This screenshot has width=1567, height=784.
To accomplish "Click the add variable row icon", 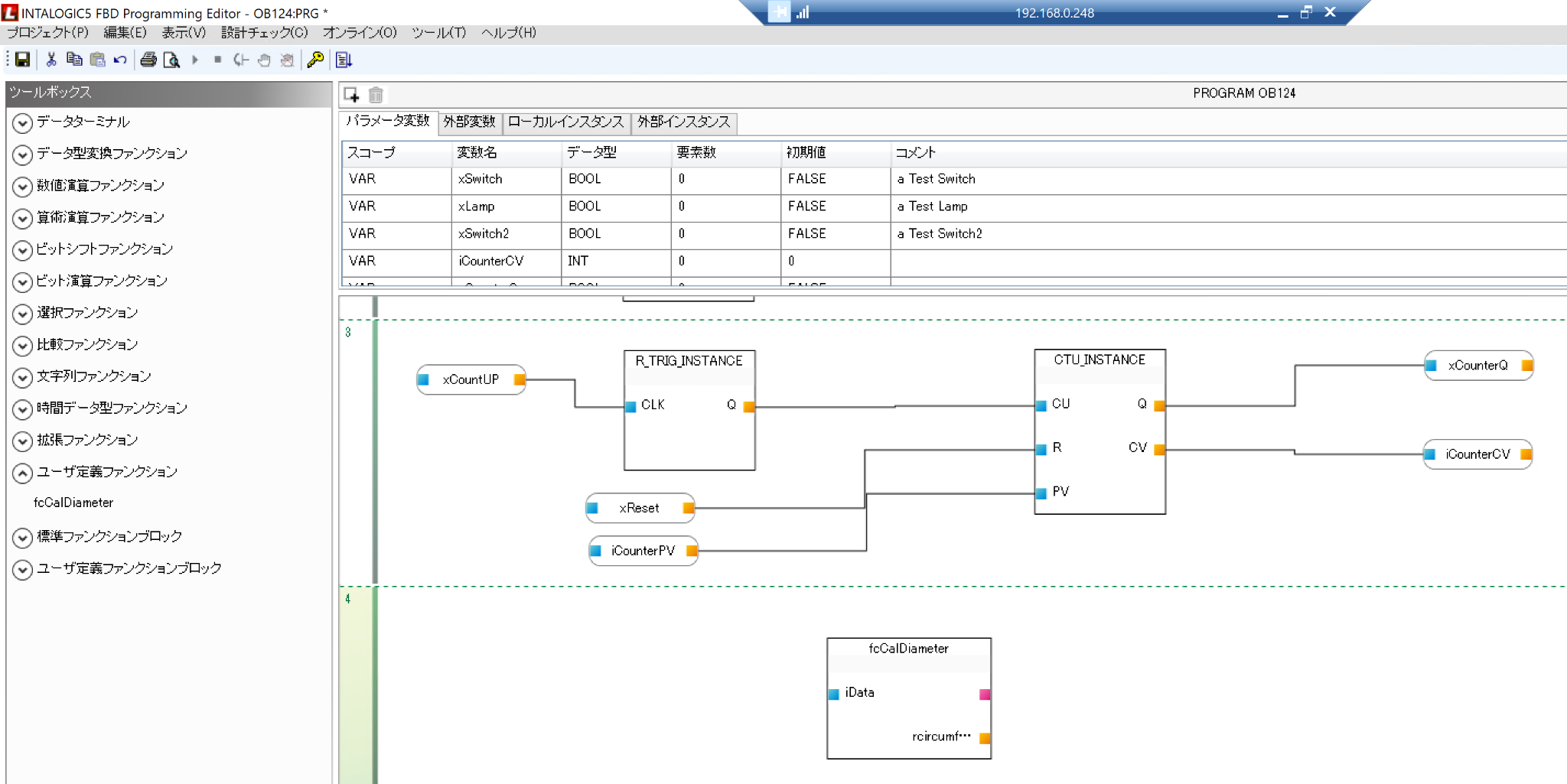I will coord(351,94).
